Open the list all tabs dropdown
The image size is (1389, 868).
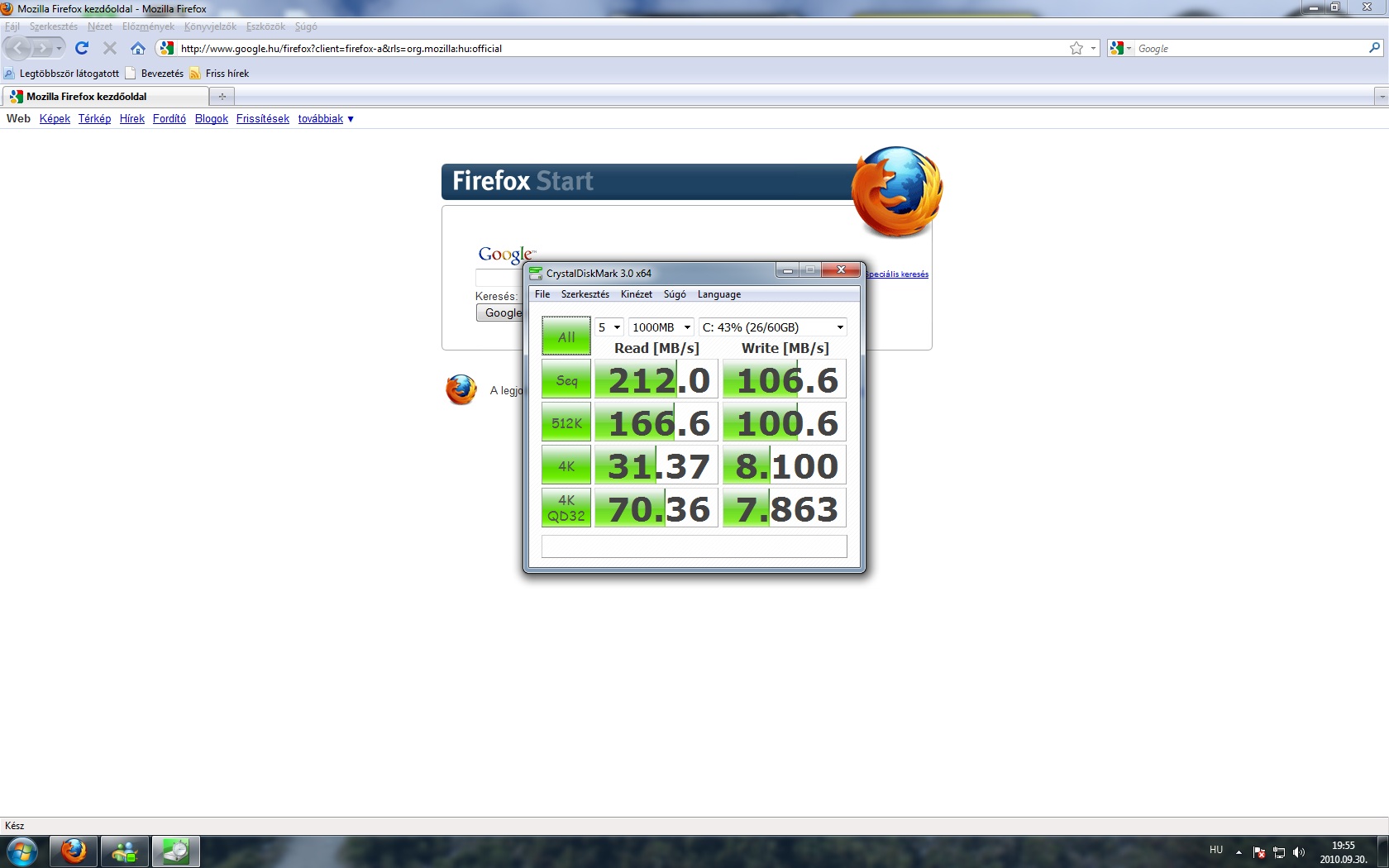point(1381,97)
